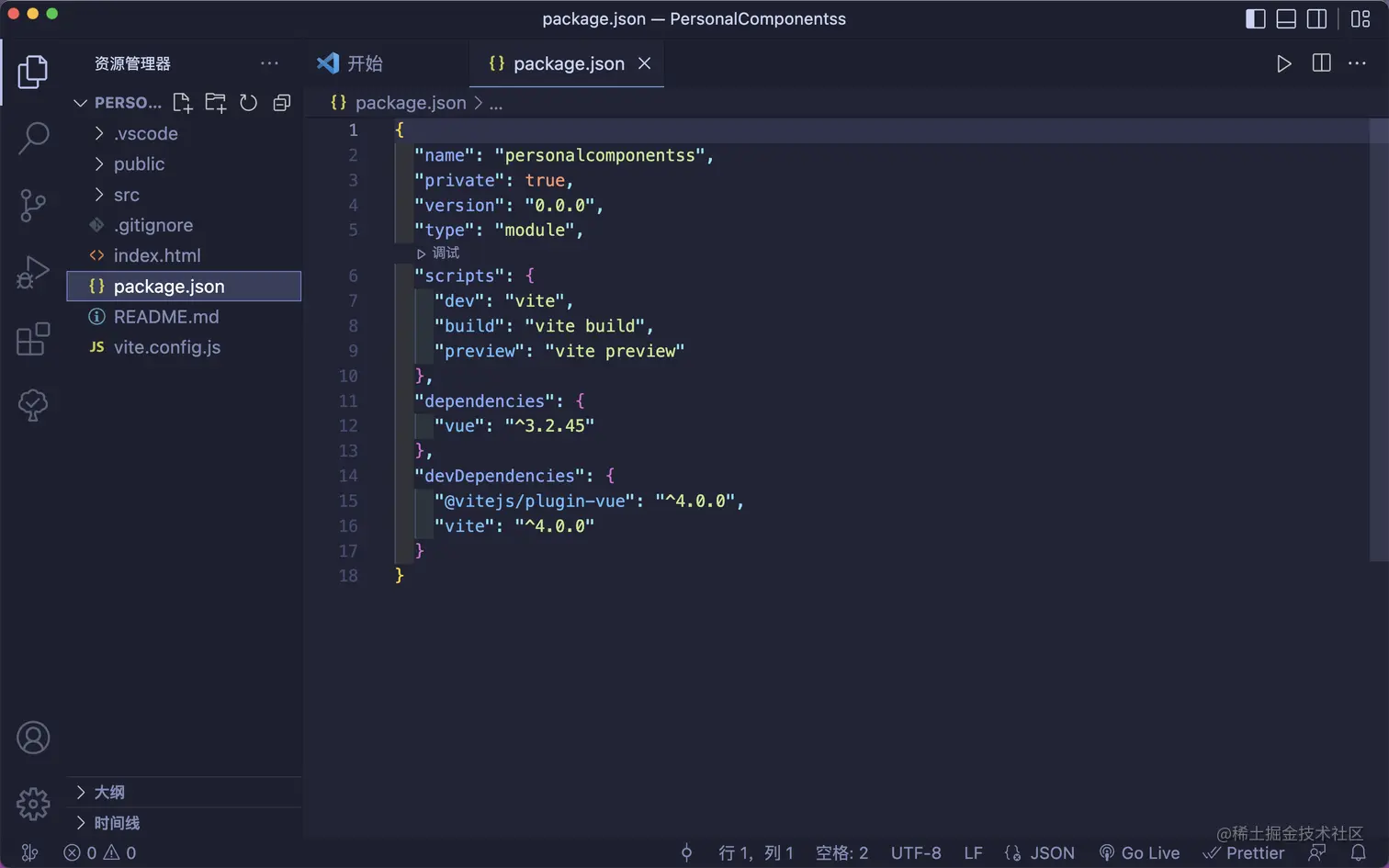
Task: Click the remote window status bar icon
Action: click(x=29, y=853)
